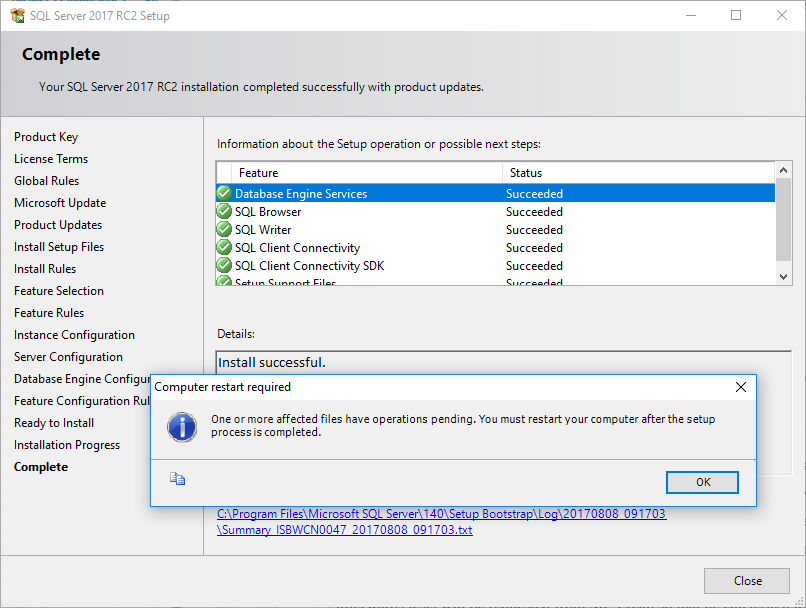Select Feature Selection step in sidebar

pyautogui.click(x=59, y=291)
